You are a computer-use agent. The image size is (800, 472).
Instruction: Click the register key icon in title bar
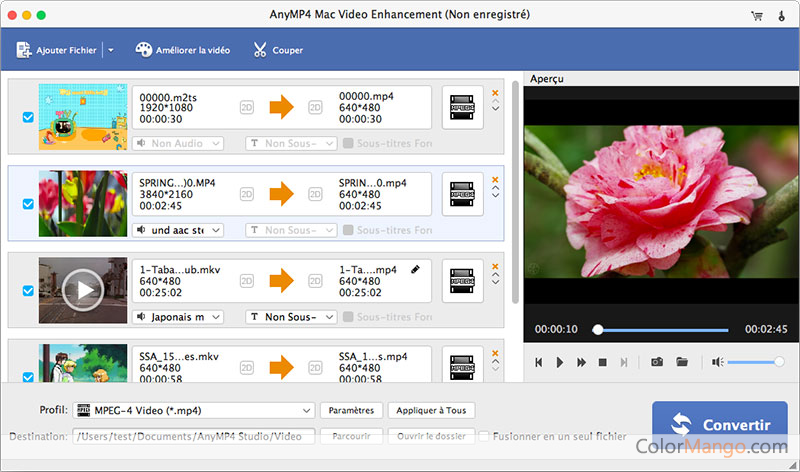pos(781,16)
